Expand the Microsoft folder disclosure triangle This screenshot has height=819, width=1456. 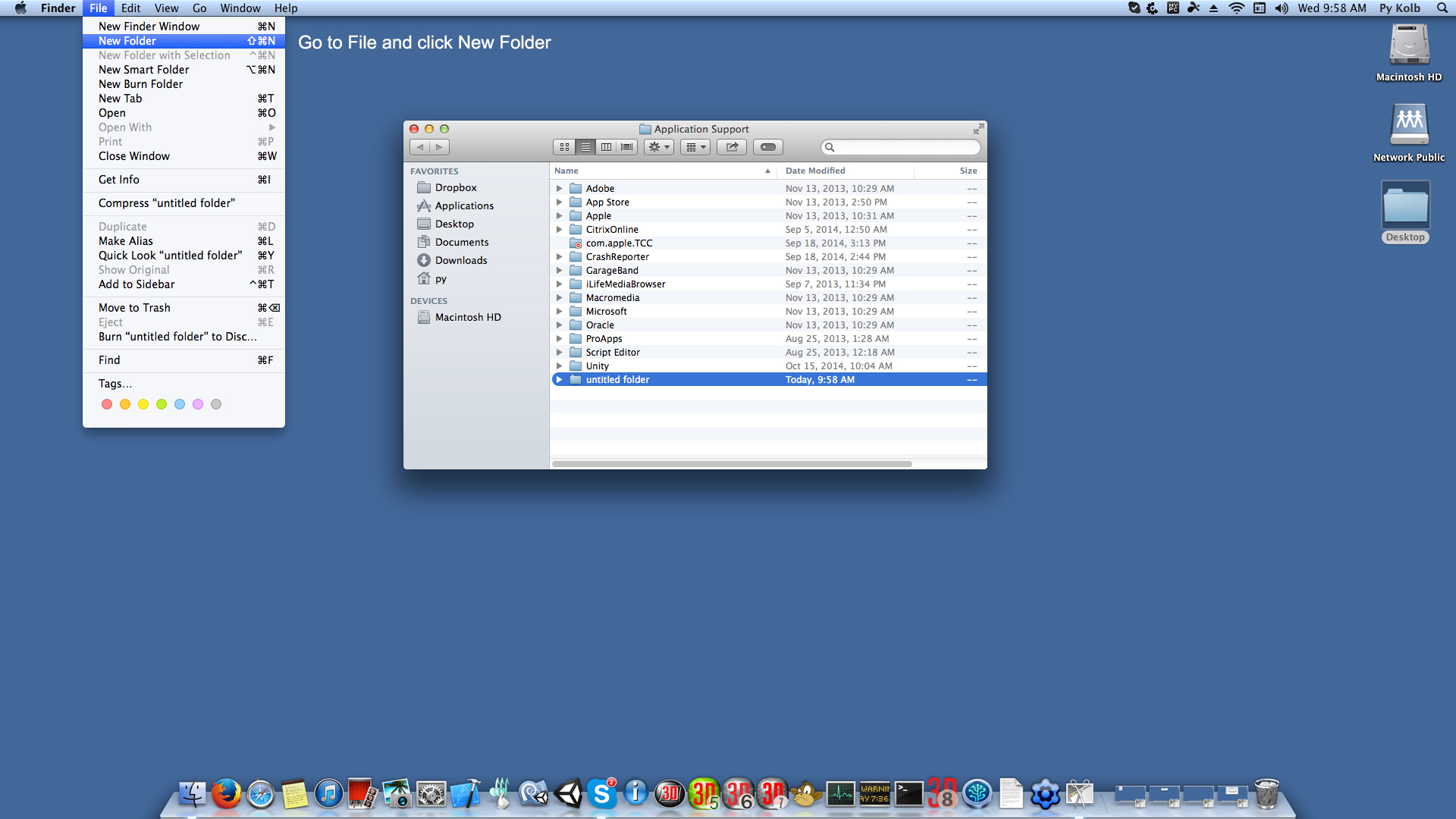tap(559, 311)
